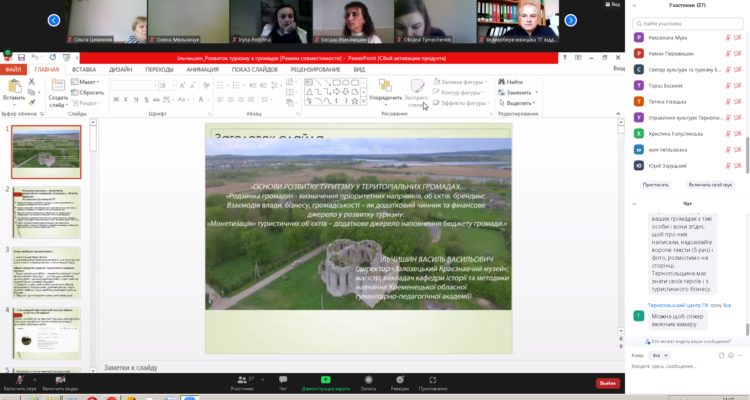Start Демонстрация экрана screen share
The image size is (750, 400).
pos(326,383)
